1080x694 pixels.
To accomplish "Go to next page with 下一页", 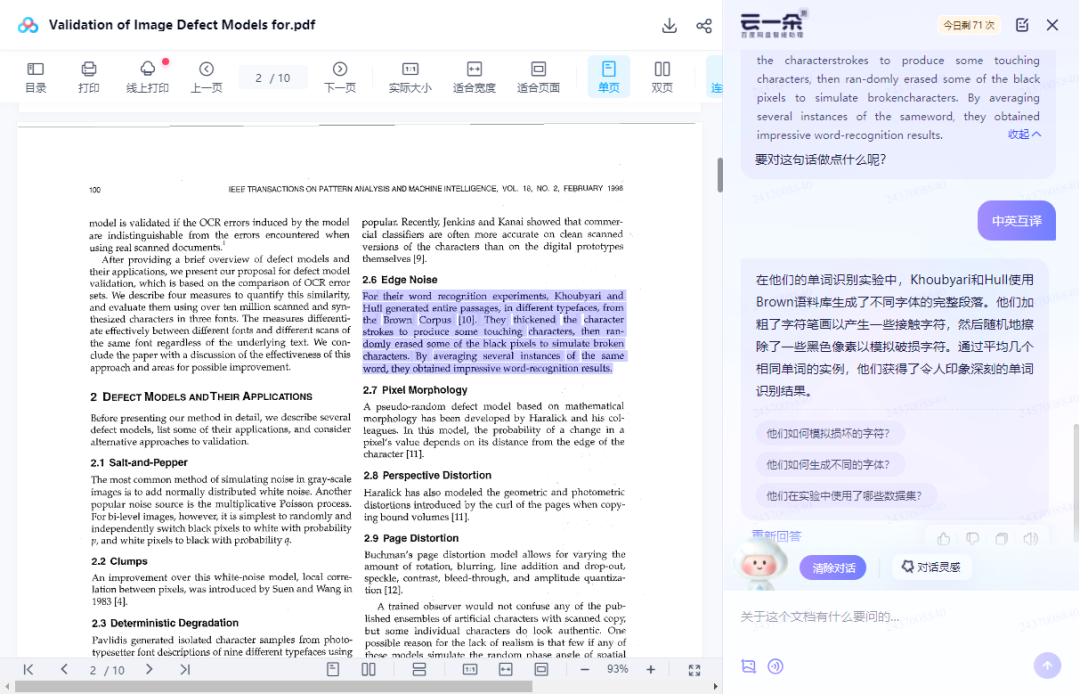I will 340,76.
